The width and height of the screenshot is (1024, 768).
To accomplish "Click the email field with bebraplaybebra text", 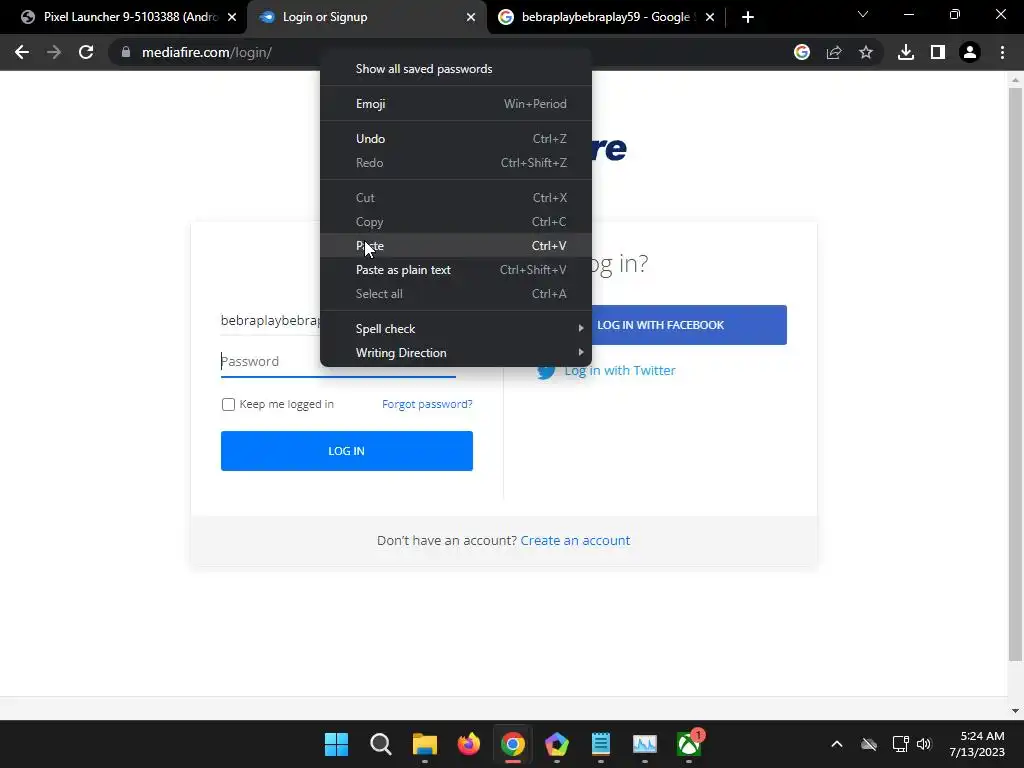I will coord(270,321).
